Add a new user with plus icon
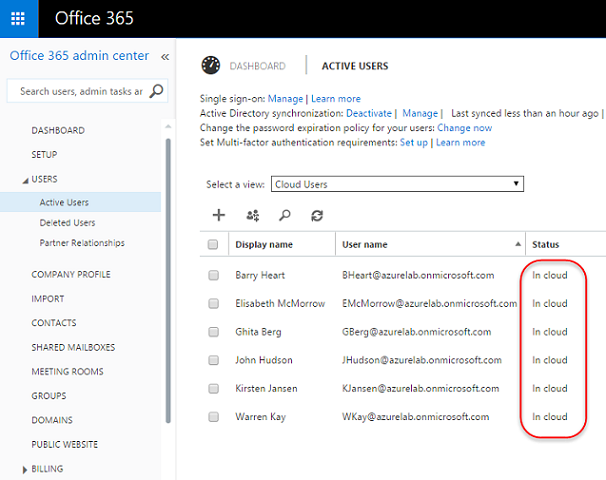Viewport: 606px width, 480px height. tap(219, 215)
